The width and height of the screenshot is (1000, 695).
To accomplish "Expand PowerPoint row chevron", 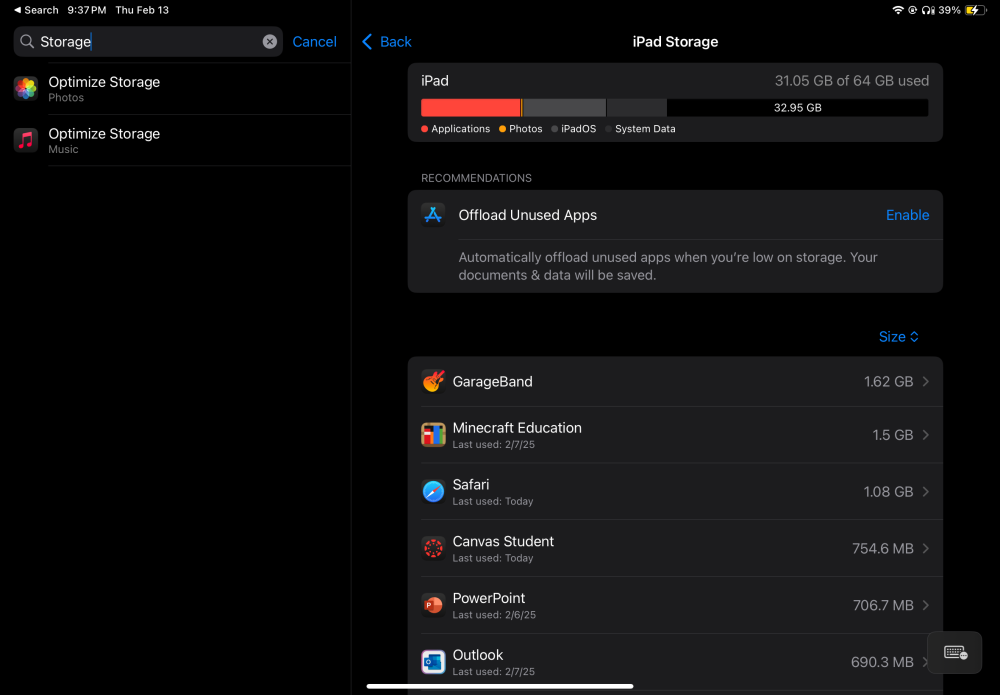I will pos(926,605).
